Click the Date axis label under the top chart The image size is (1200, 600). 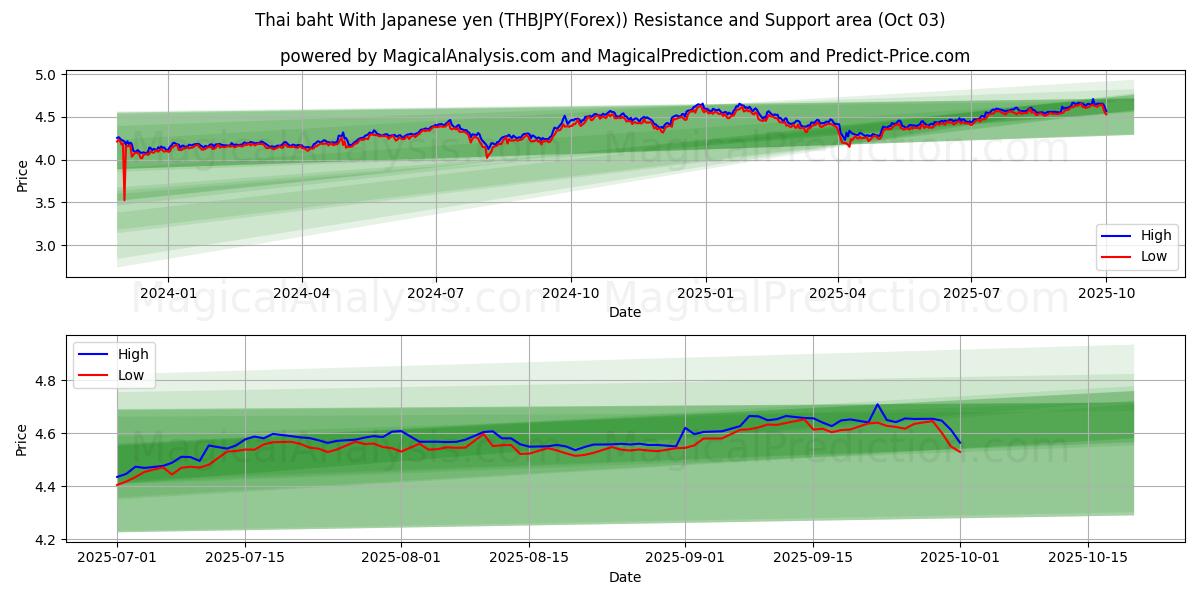click(624, 312)
